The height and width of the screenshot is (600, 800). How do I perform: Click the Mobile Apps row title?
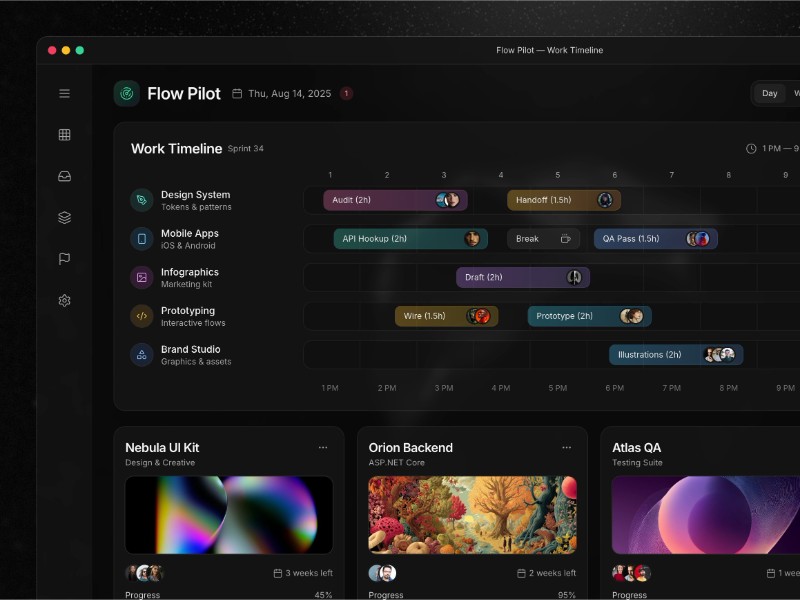[x=190, y=233]
